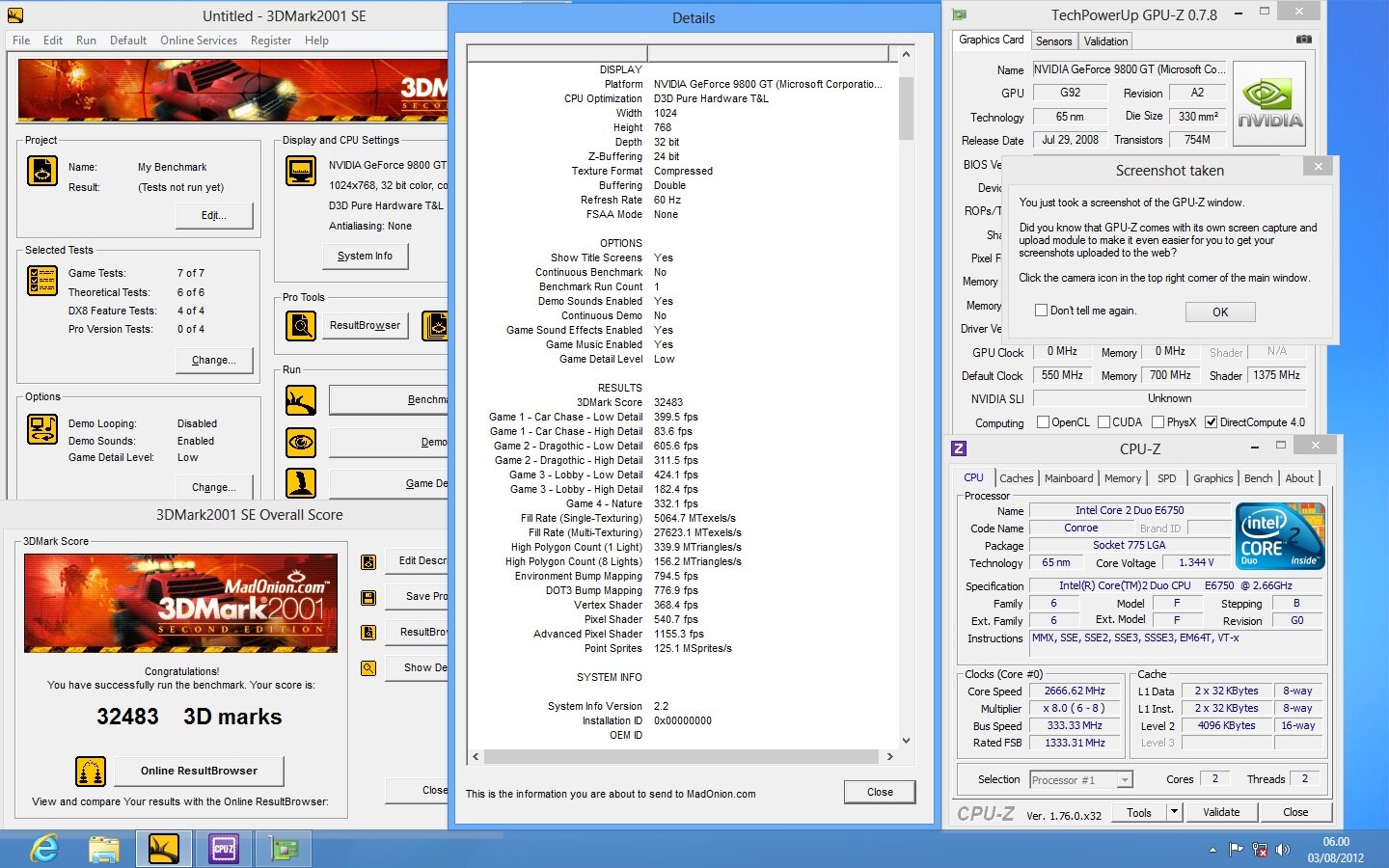Enable the OpenCL computing checkbox

click(x=1043, y=422)
